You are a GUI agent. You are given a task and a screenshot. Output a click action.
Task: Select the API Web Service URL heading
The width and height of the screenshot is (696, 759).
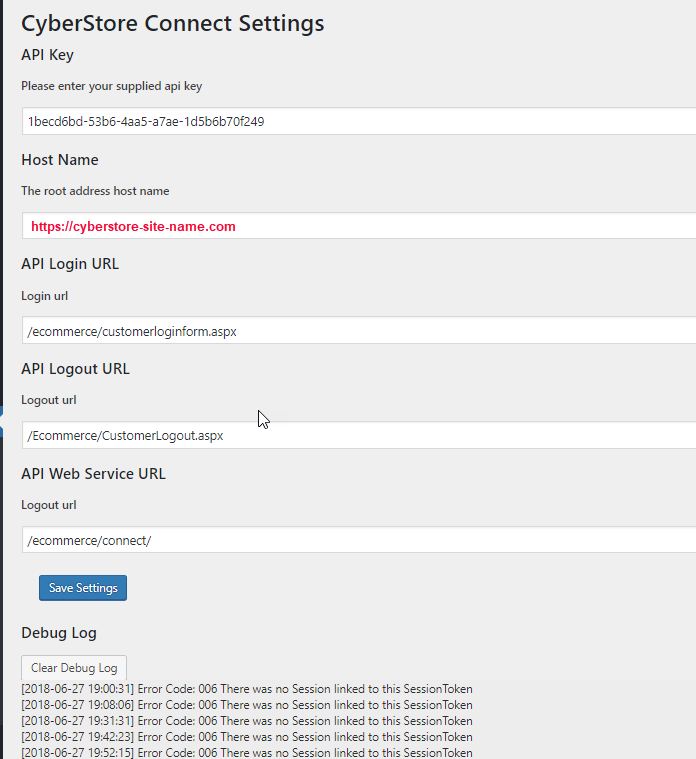click(x=94, y=474)
